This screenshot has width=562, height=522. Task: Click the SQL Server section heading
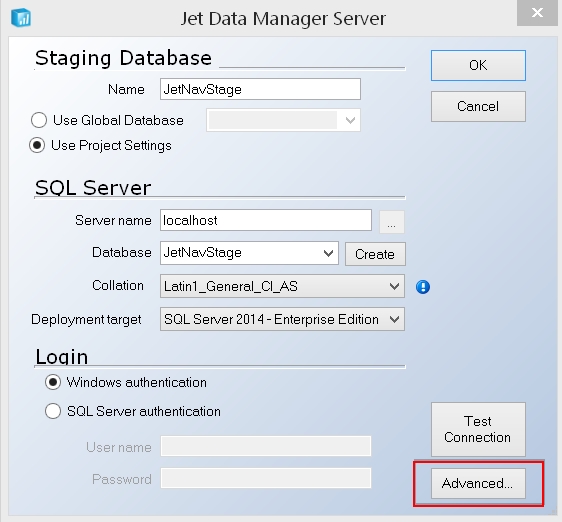tap(93, 188)
